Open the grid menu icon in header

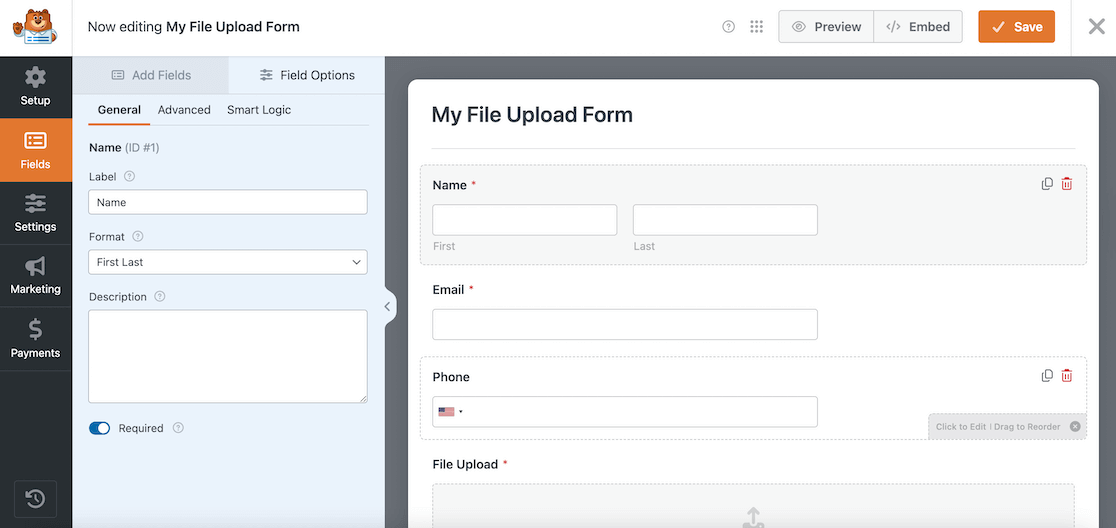point(757,27)
